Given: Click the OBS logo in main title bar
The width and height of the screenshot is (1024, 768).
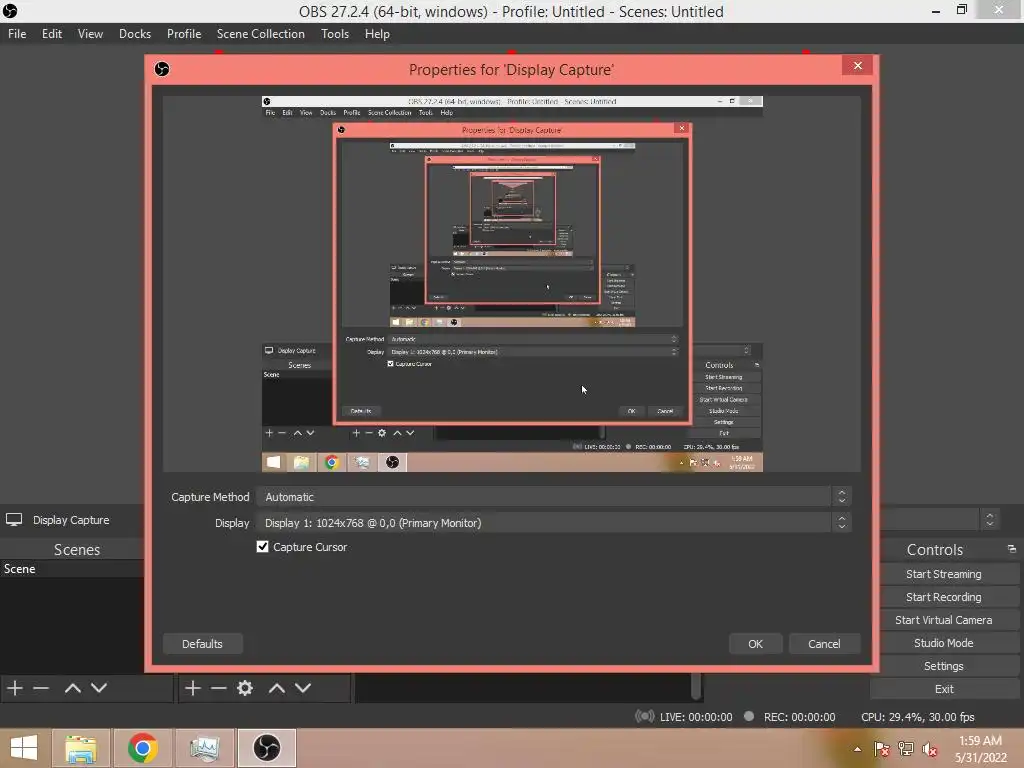Looking at the screenshot, I should point(10,11).
